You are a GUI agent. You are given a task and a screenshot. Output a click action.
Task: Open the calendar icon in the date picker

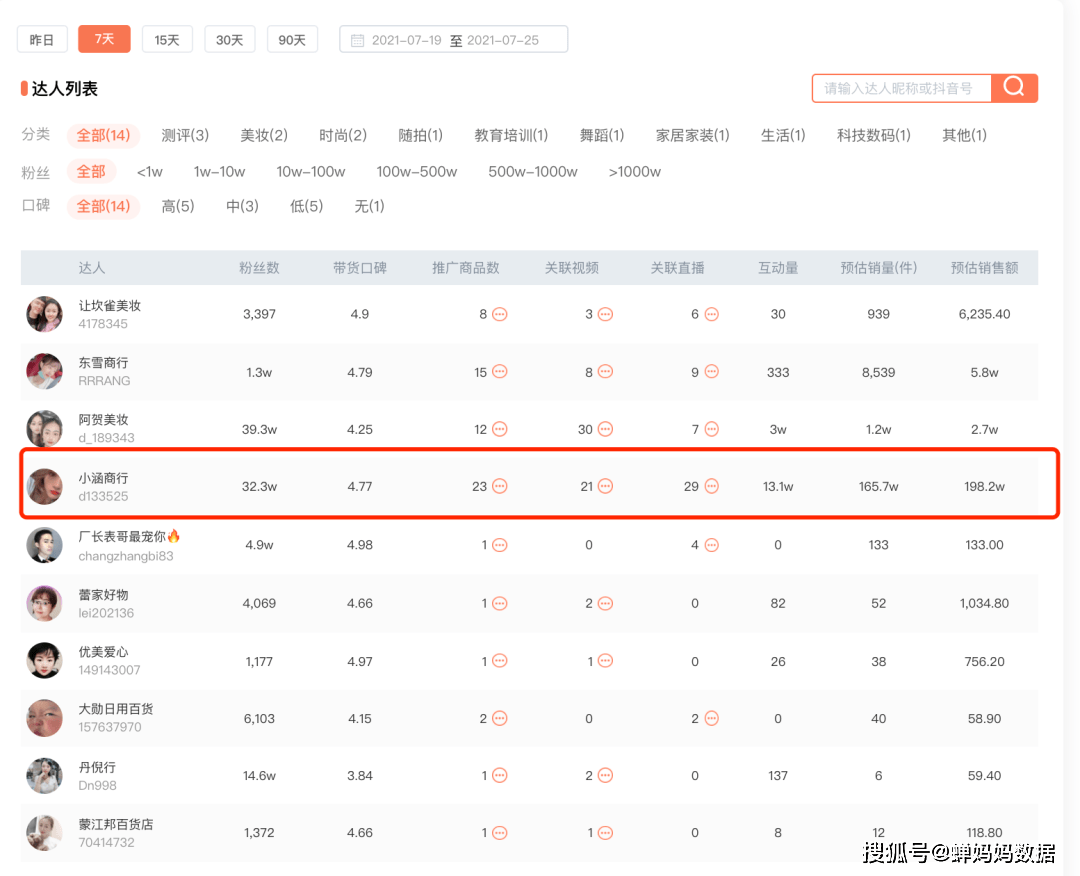pos(357,39)
